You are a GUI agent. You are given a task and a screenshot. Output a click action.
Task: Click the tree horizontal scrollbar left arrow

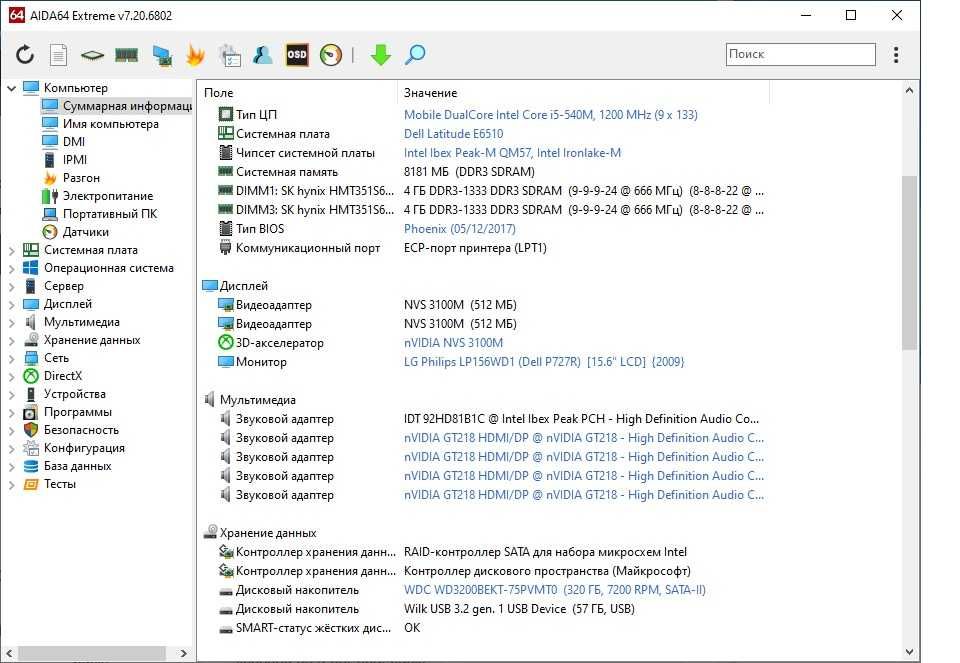[9, 653]
